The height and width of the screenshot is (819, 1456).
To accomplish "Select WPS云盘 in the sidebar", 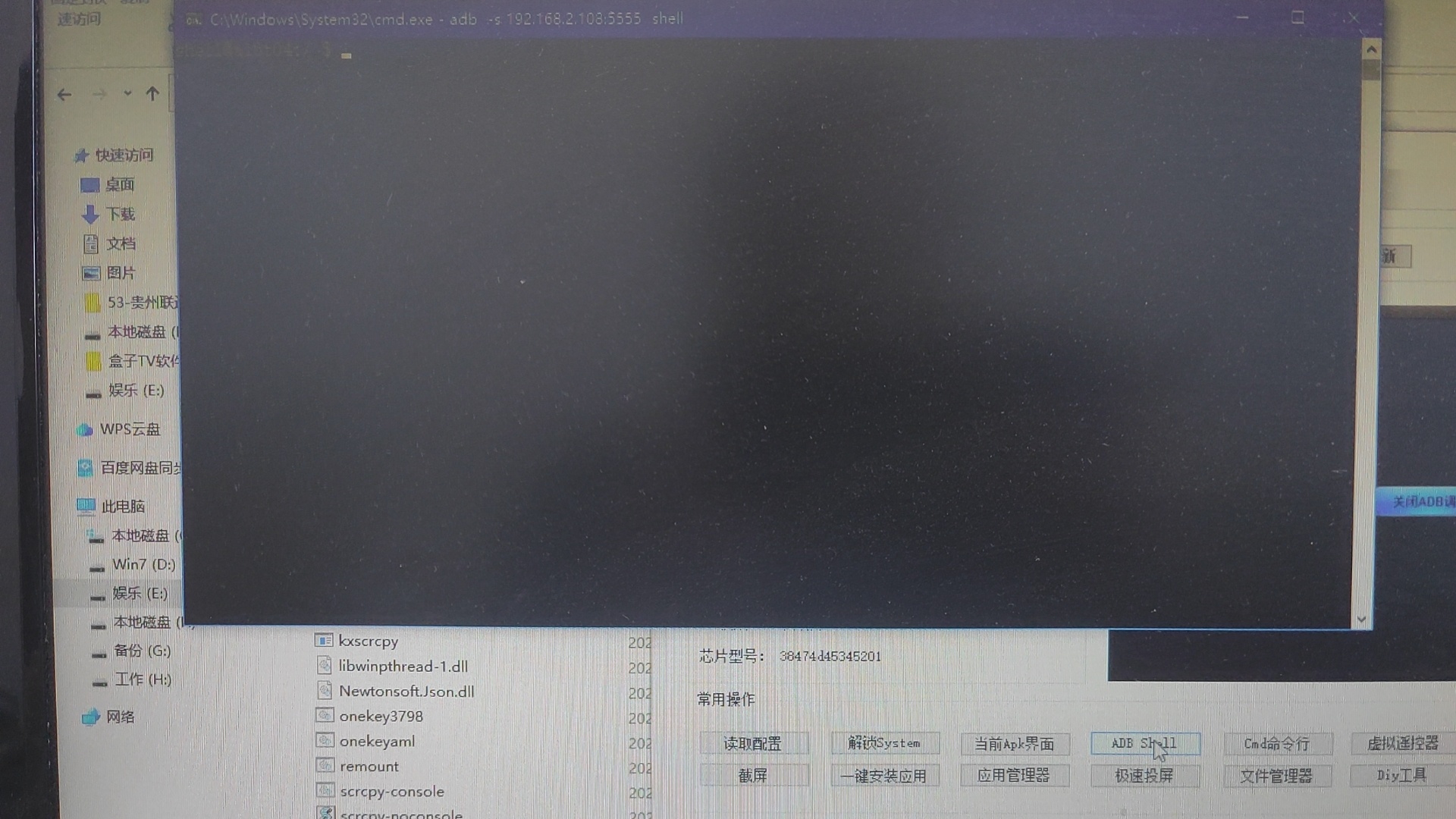I will click(129, 429).
